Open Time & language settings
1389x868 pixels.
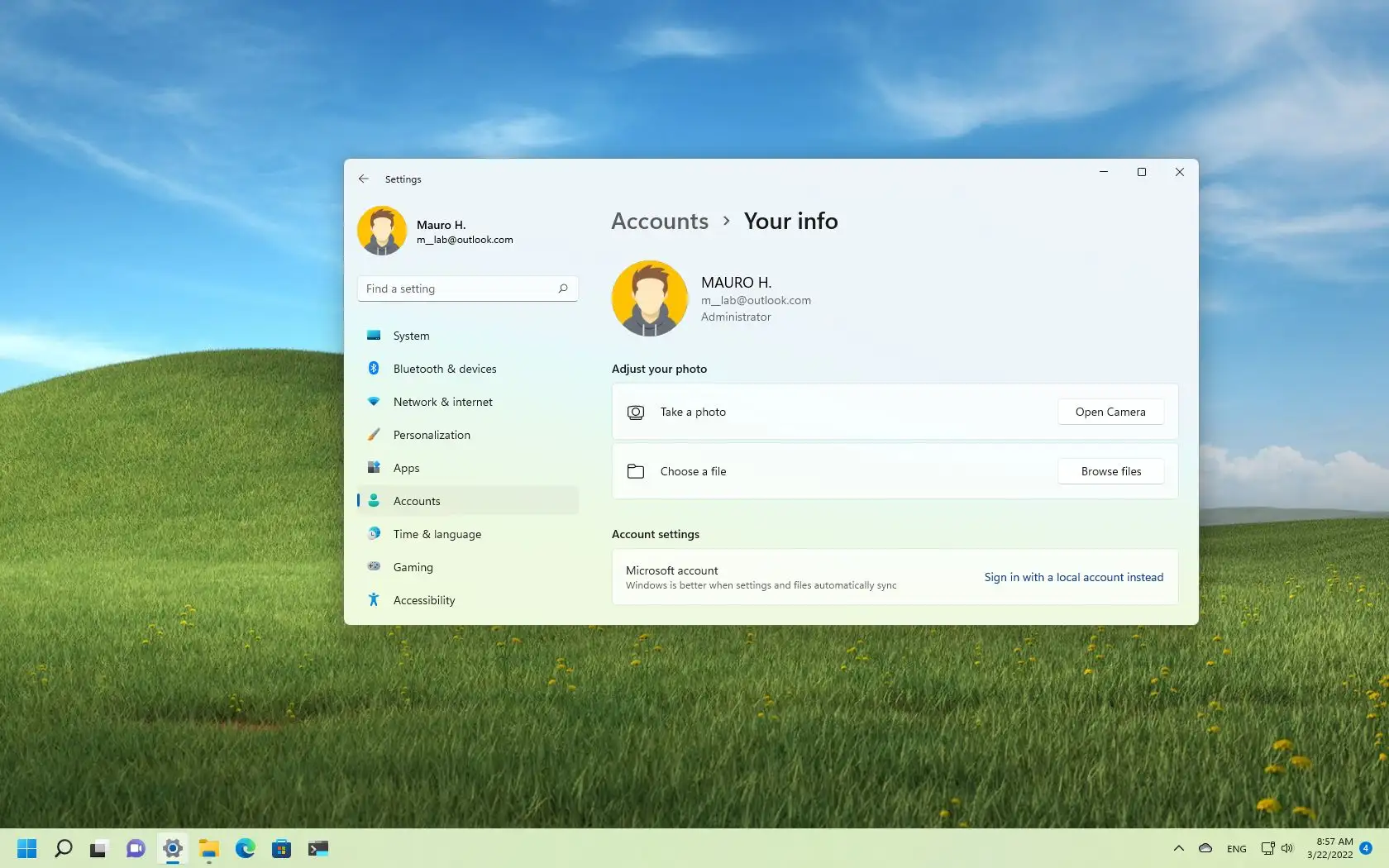[468, 534]
